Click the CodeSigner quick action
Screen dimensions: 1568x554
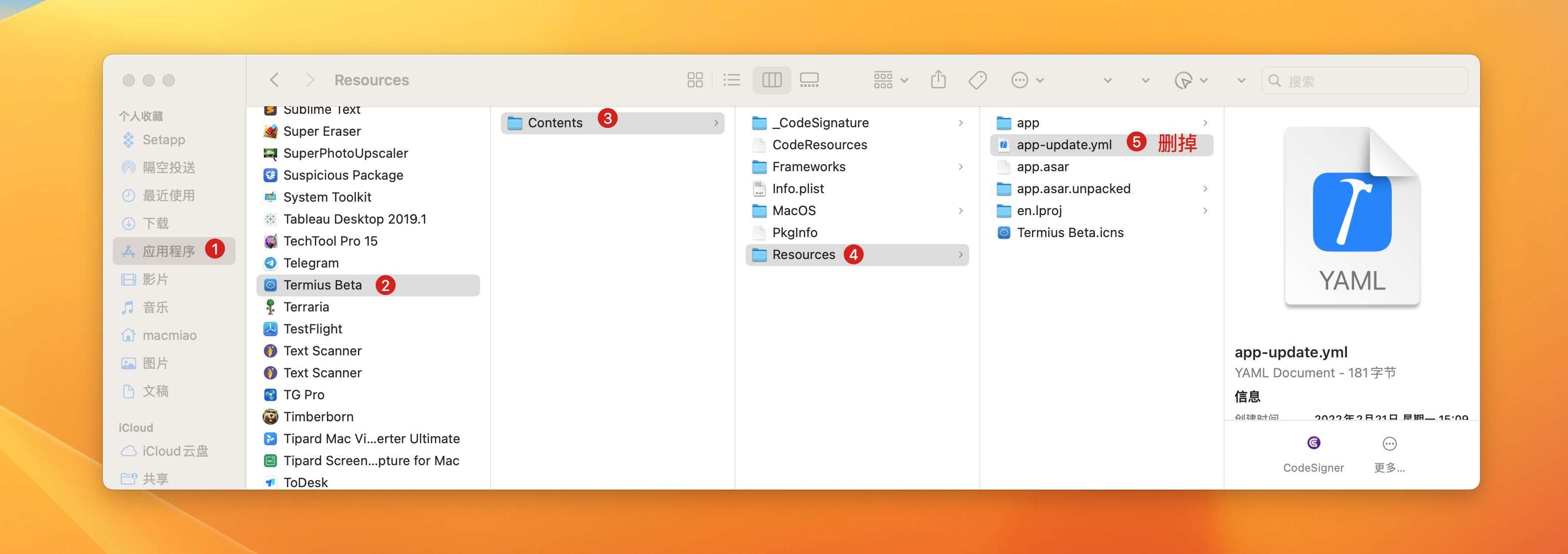(x=1313, y=453)
